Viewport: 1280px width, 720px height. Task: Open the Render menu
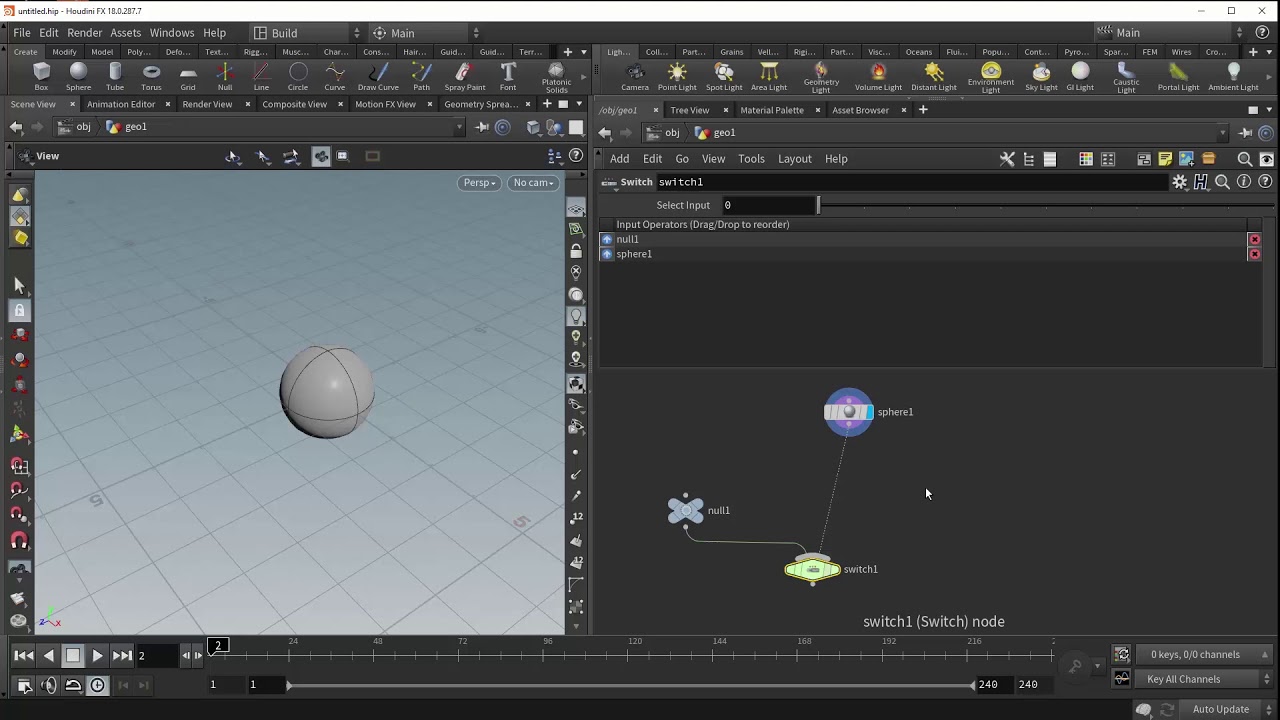(x=84, y=33)
